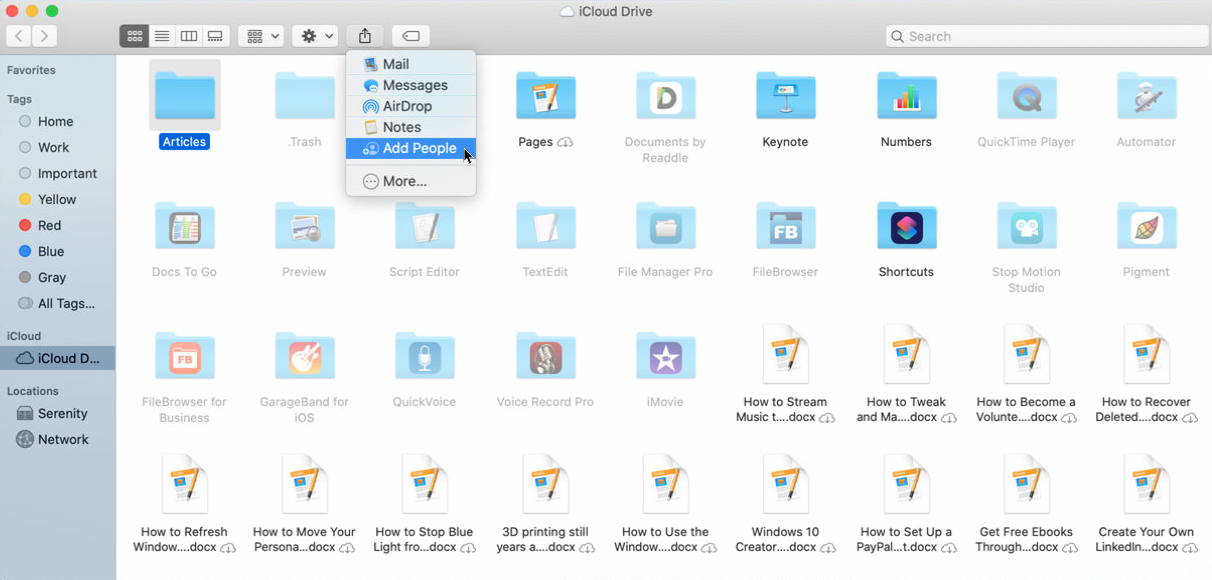
Task: Click in the Search field
Action: [x=1047, y=36]
